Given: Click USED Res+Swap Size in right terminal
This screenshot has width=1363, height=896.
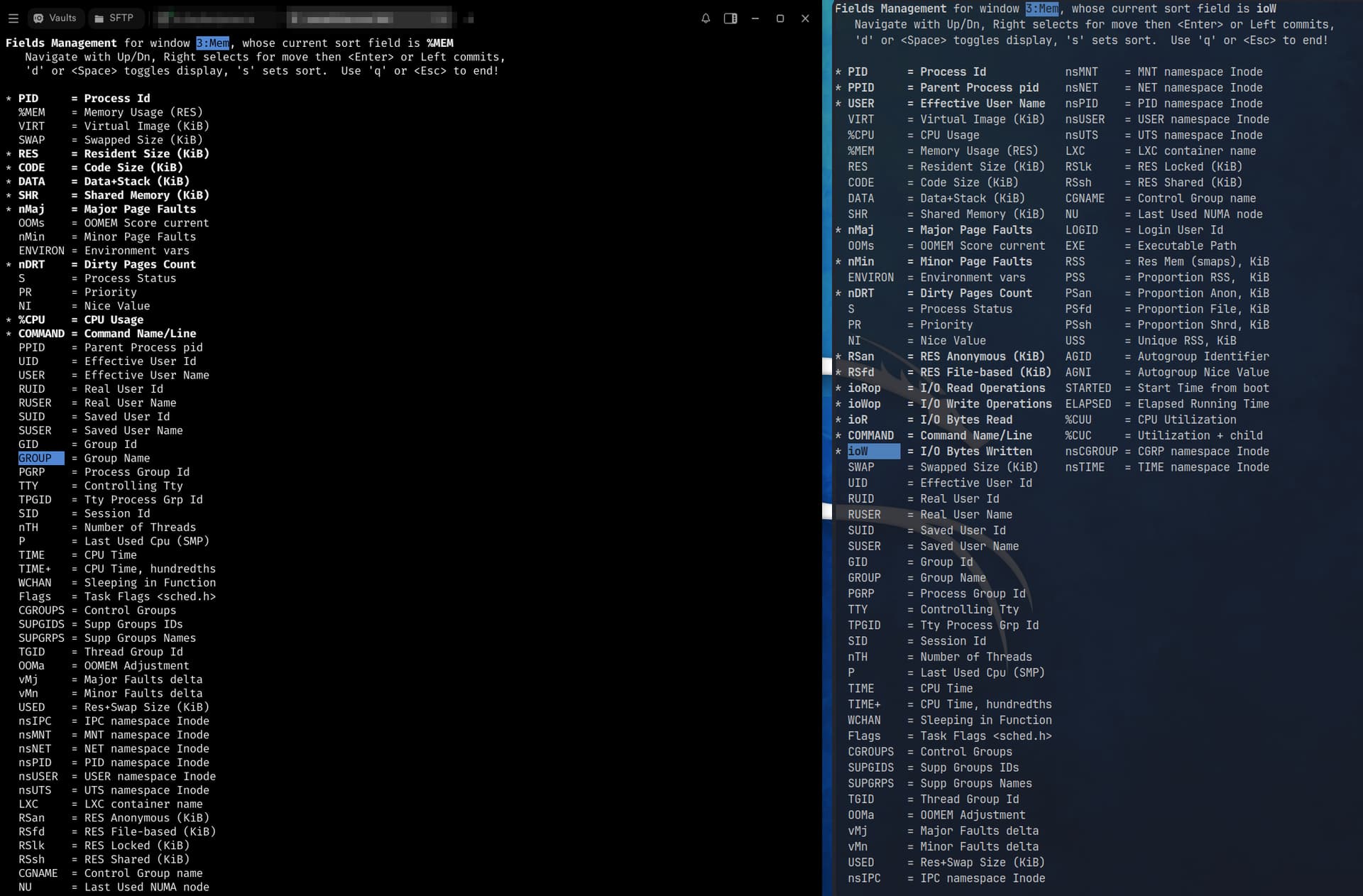Looking at the screenshot, I should tap(946, 863).
